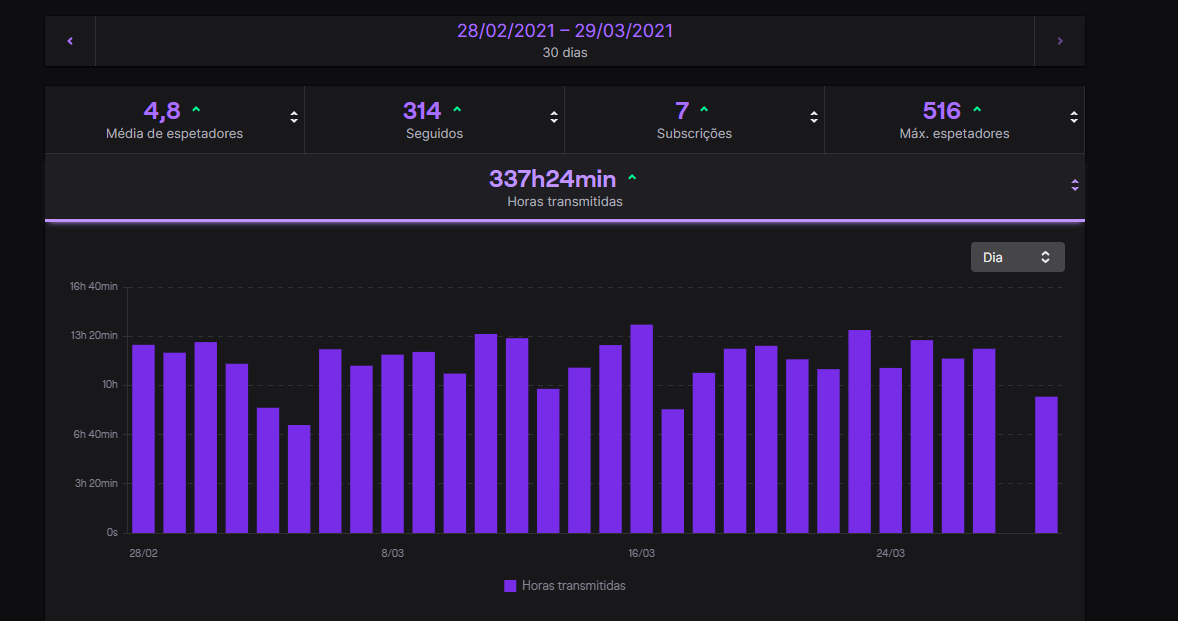Screen dimensions: 1178x621
Task: Click the 28/02/2021 – 29/03/2021 date range
Action: (565, 31)
